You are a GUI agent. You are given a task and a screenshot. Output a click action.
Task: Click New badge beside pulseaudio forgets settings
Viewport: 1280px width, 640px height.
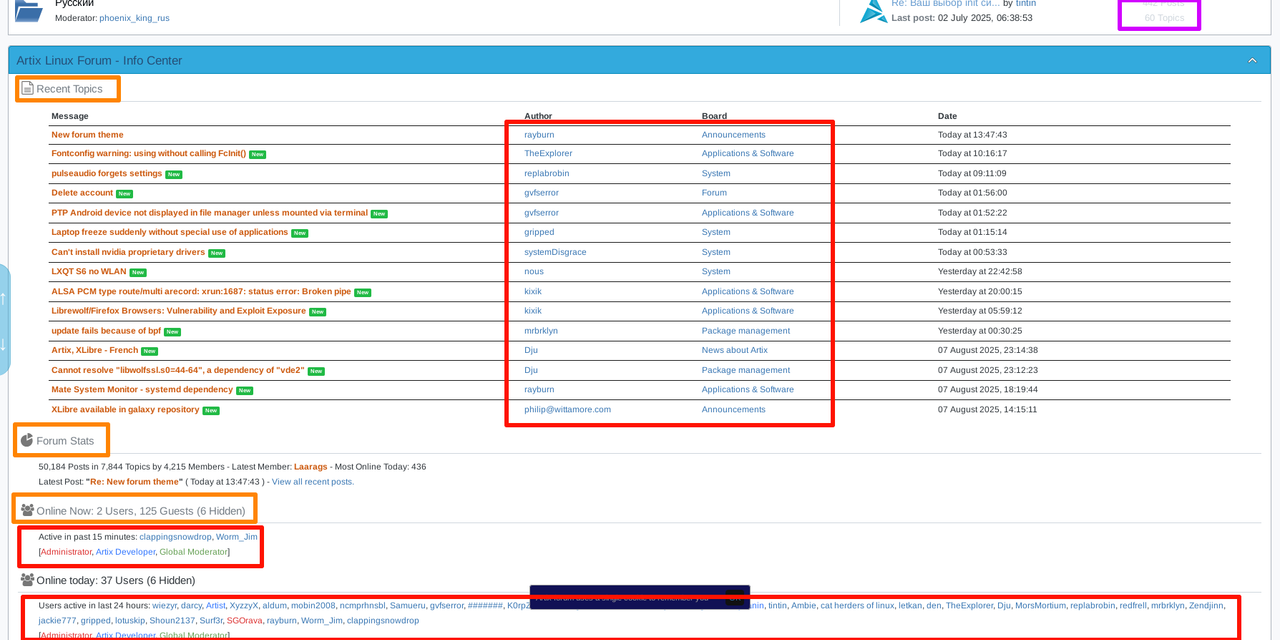point(173,174)
